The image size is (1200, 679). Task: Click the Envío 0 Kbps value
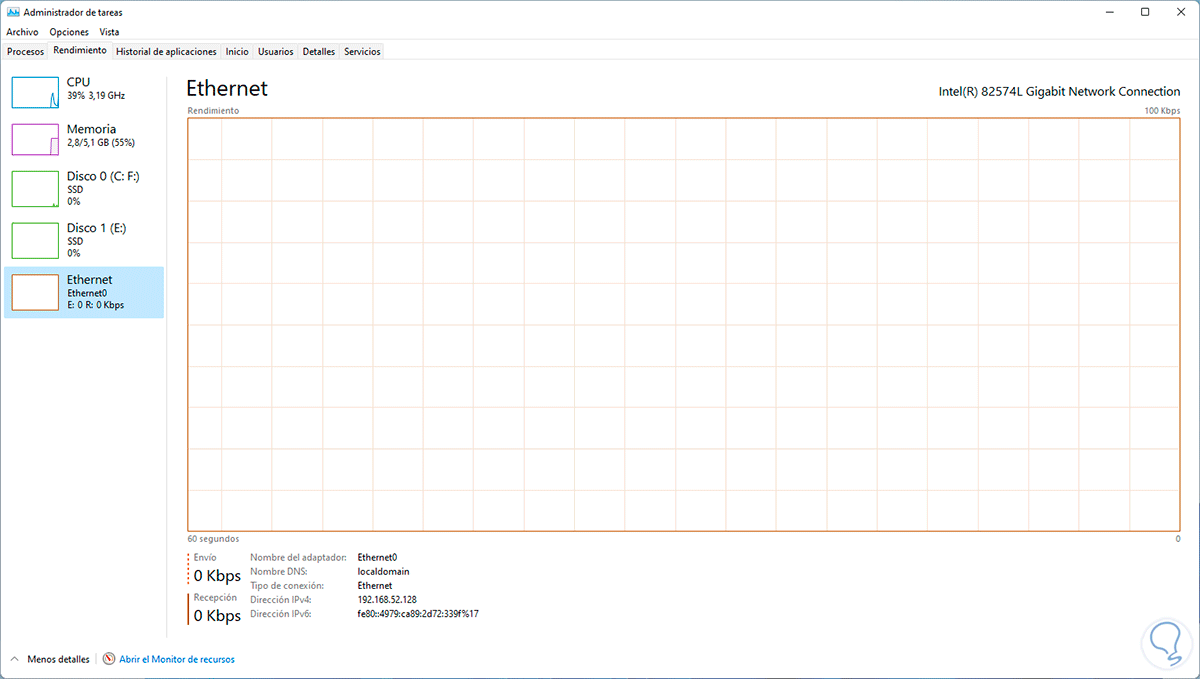click(217, 576)
